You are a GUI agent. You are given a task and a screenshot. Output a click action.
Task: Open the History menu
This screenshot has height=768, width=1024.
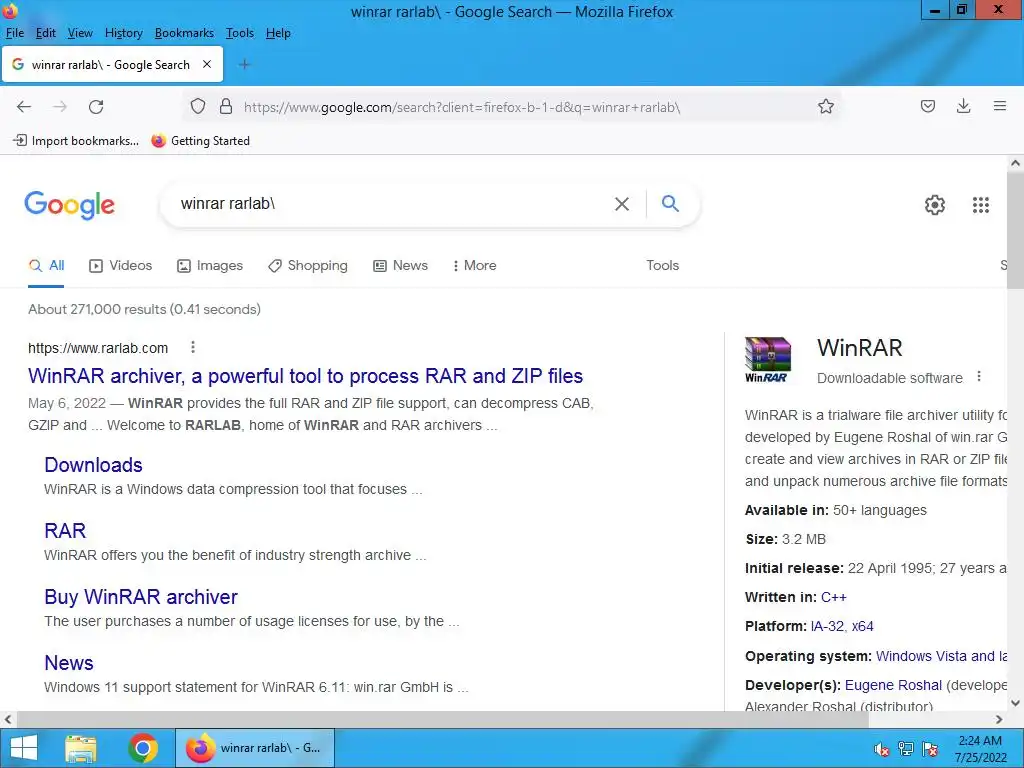pos(123,33)
